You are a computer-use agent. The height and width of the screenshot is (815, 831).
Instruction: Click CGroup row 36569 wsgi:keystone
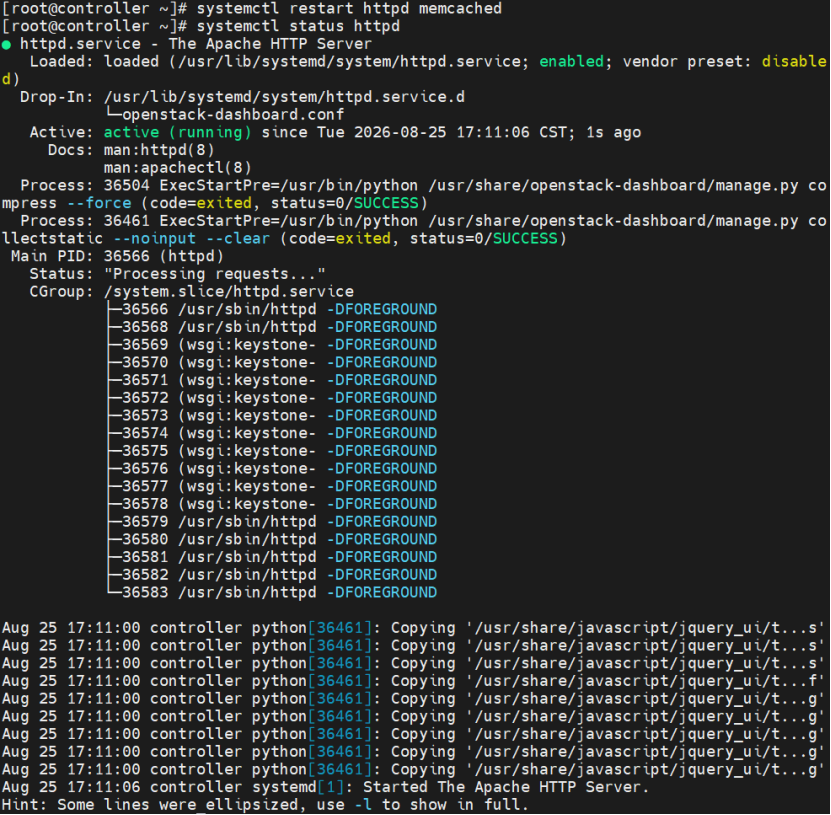[x=272, y=344]
